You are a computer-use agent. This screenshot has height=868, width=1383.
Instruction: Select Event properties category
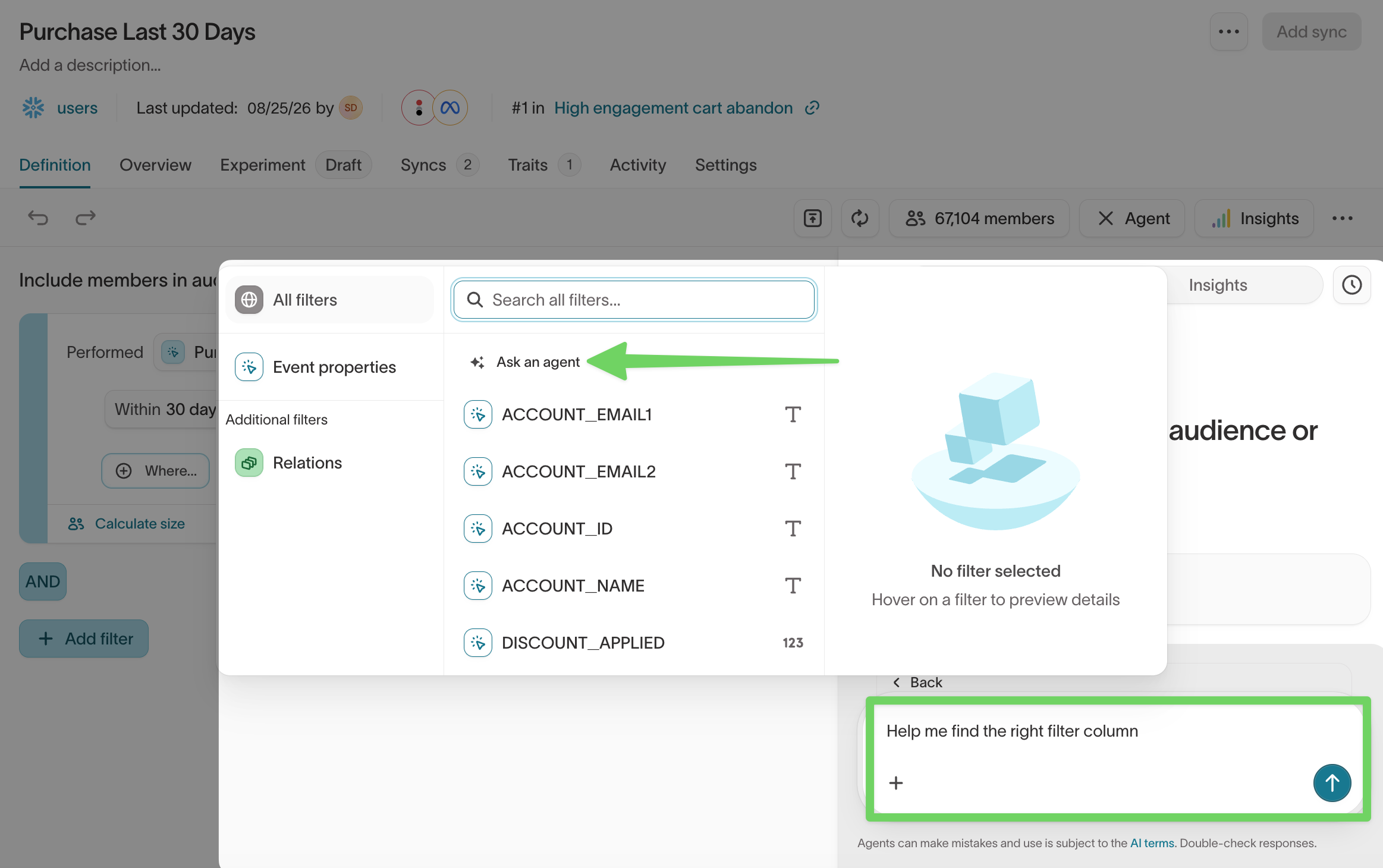pyautogui.click(x=330, y=367)
